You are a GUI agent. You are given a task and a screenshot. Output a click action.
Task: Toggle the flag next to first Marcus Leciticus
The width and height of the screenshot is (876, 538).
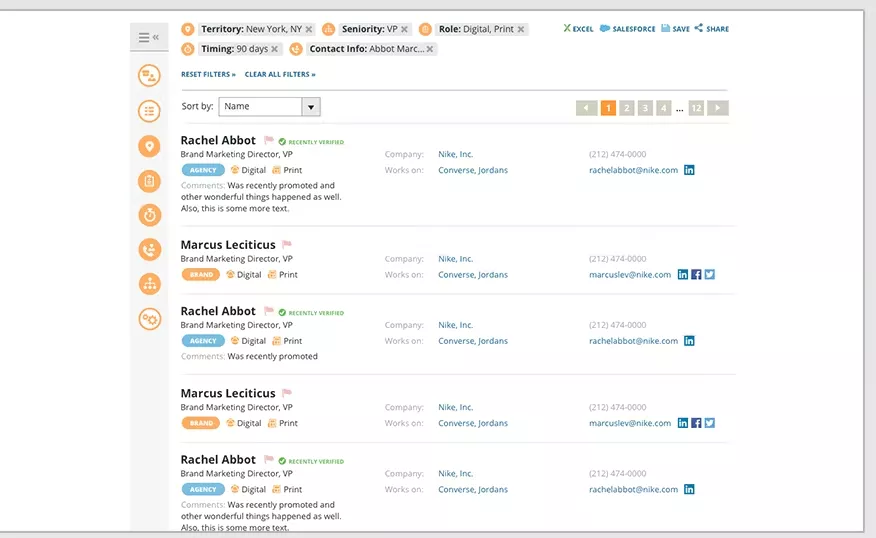(287, 244)
